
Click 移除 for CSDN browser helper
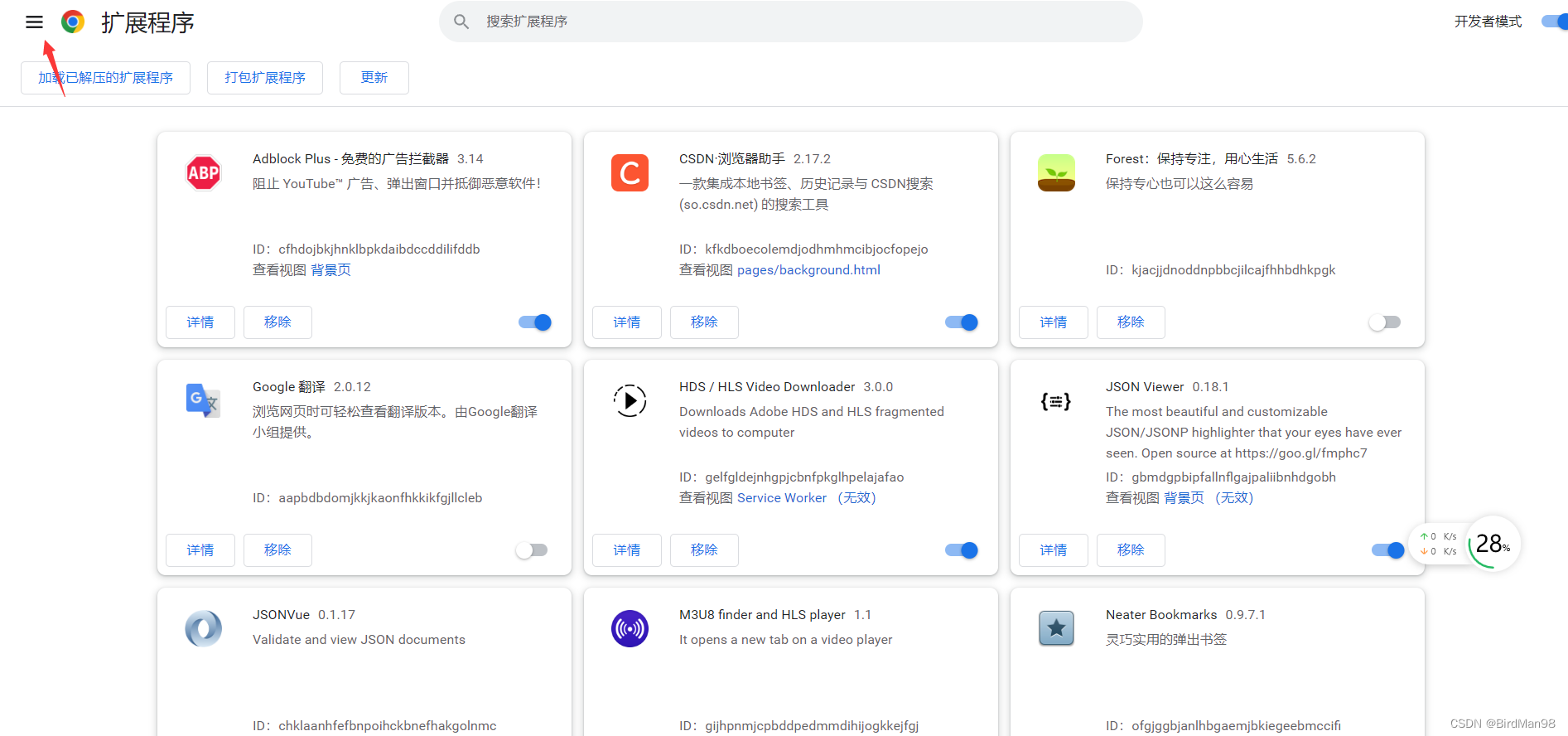(704, 322)
